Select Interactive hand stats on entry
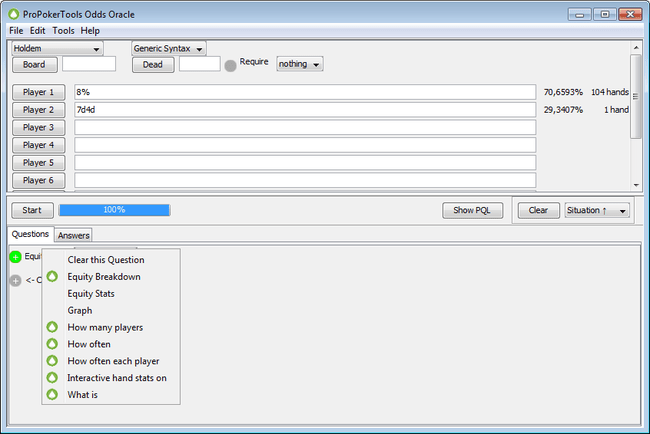The height and width of the screenshot is (434, 650). point(111,378)
